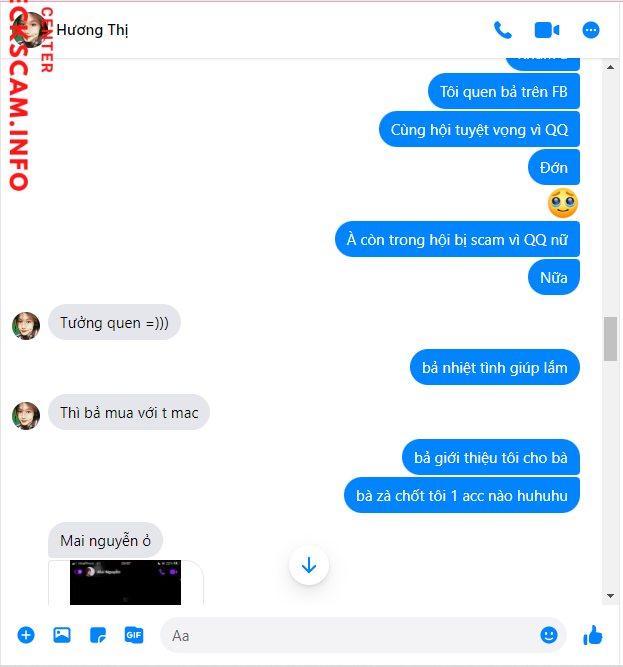This screenshot has width=623, height=667.
Task: Start a video call
Action: click(x=547, y=30)
